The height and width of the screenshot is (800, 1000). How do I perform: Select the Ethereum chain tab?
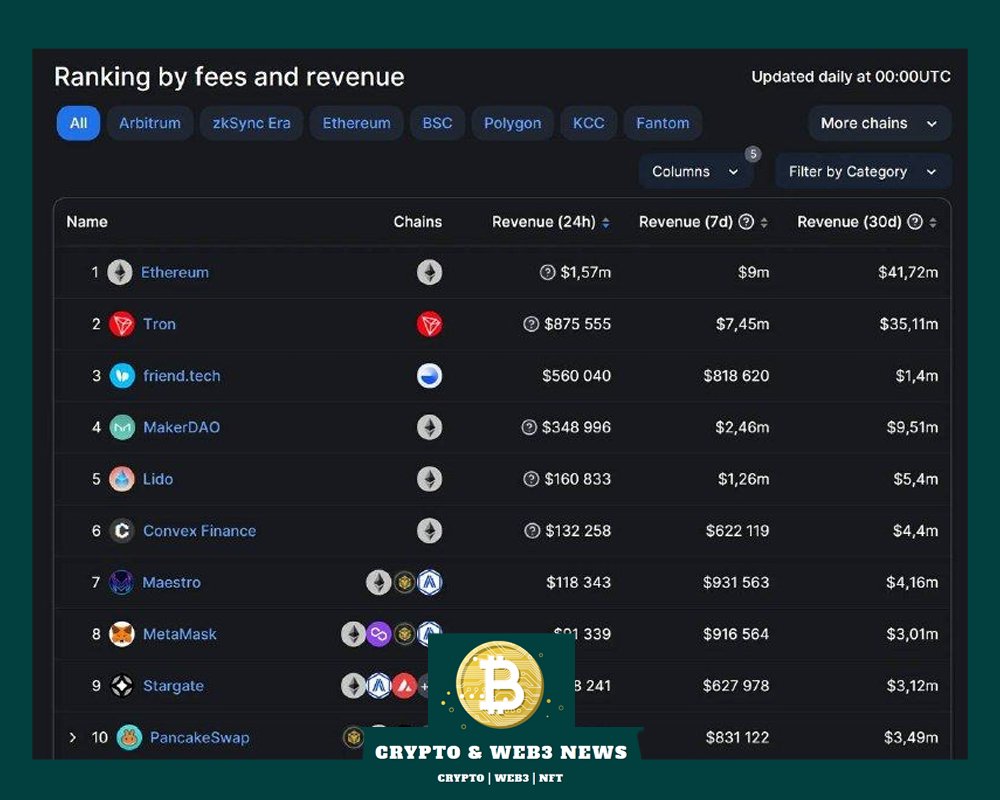[x=357, y=123]
